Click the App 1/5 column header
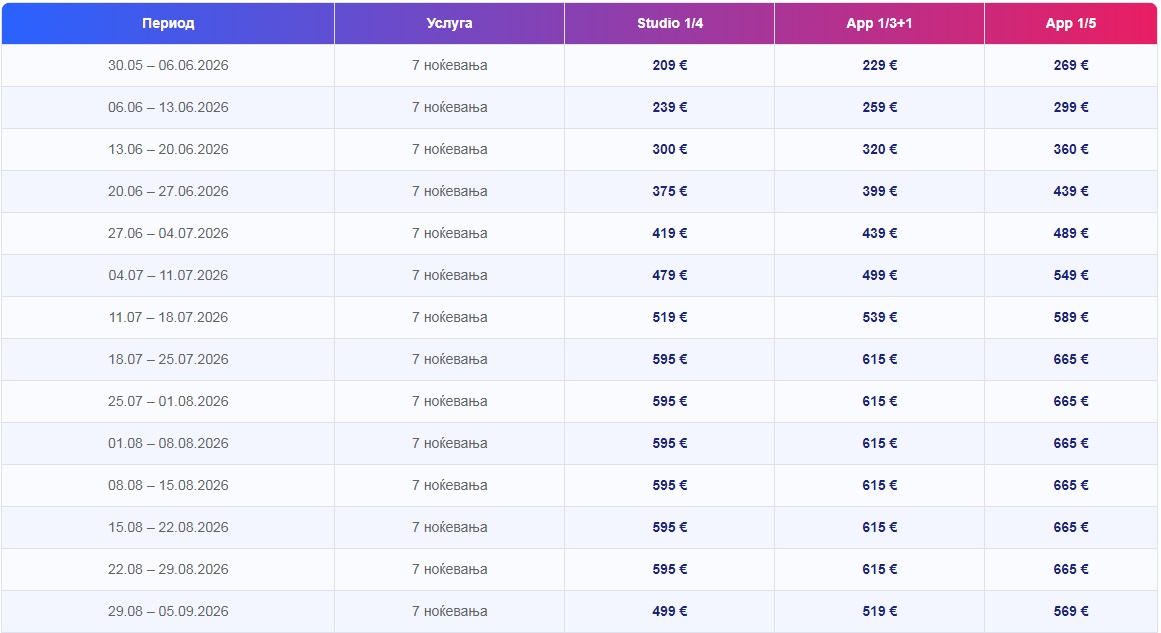Viewport: 1161px width, 633px height. [x=1070, y=23]
